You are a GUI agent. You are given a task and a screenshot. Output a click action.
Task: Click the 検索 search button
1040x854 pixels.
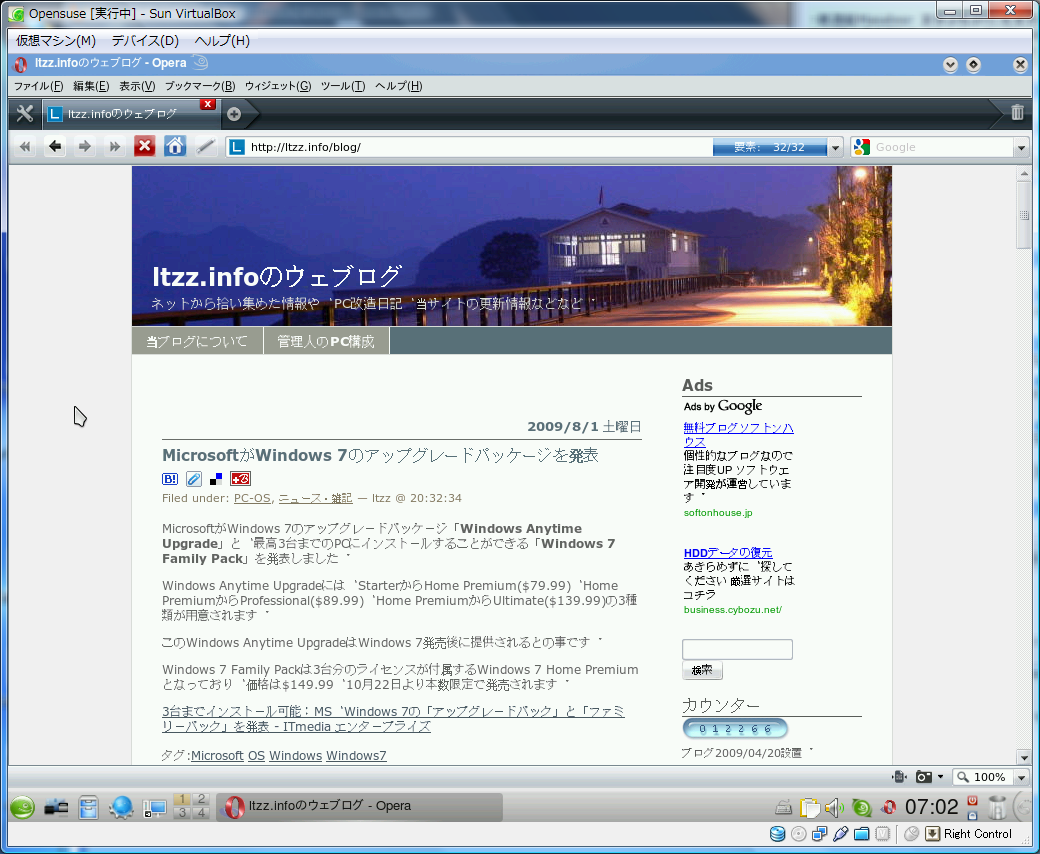[x=702, y=670]
